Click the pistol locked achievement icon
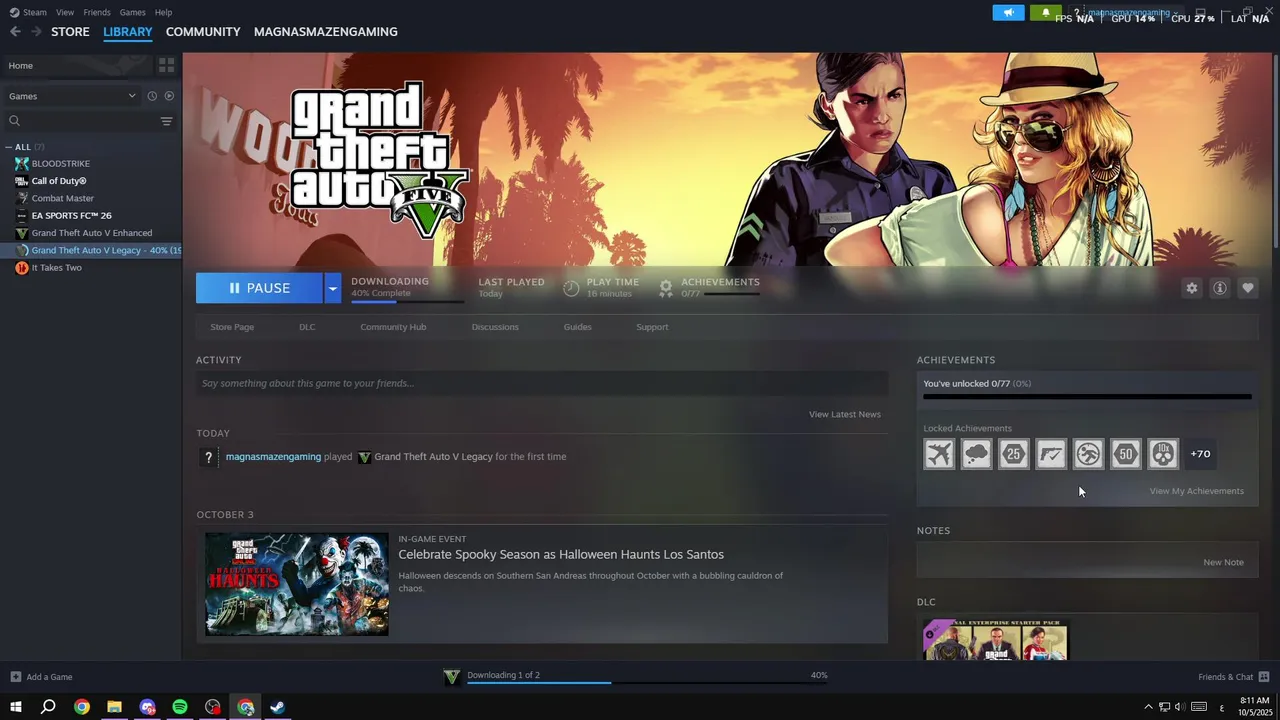The width and height of the screenshot is (1280, 720). (1051, 454)
